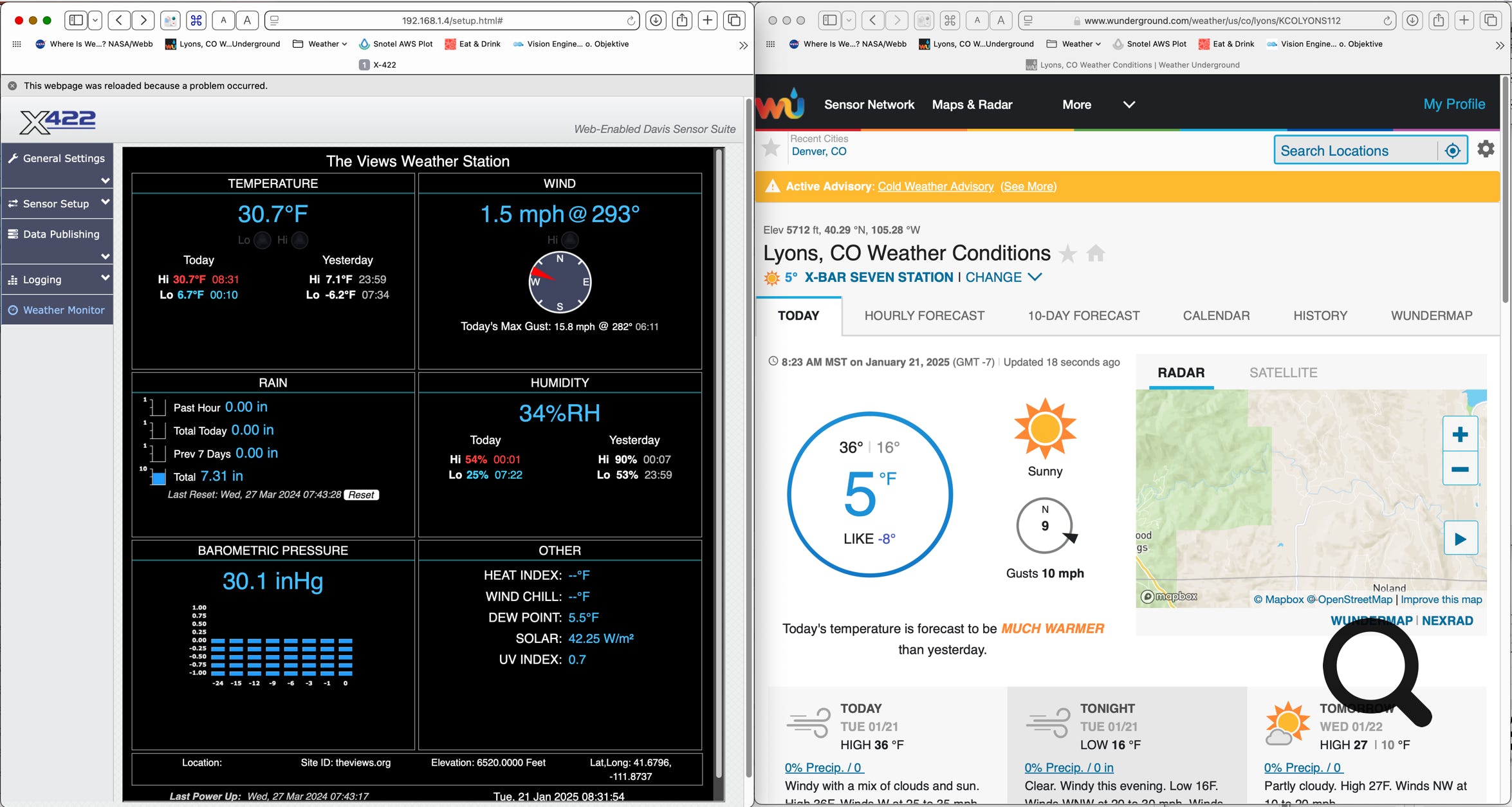Click the barometric pressure trend chart
Viewport: 1512px width, 807px height.
pos(272,645)
